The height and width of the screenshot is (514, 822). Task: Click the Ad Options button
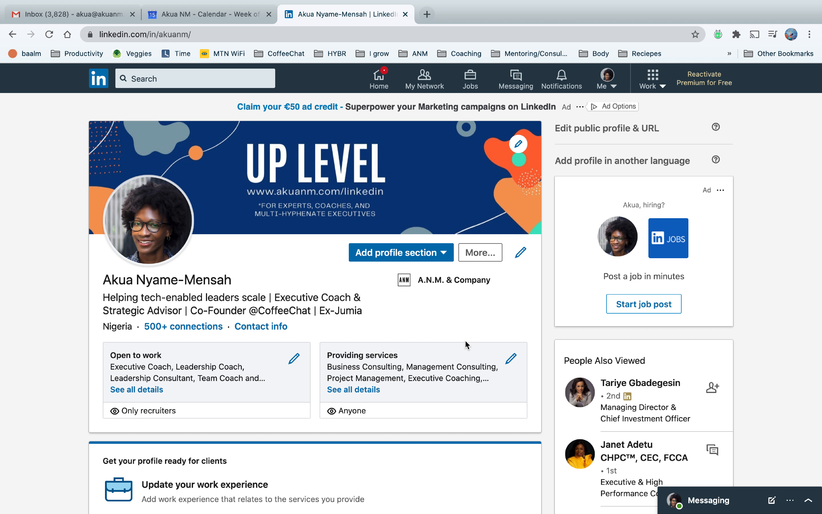pos(613,106)
